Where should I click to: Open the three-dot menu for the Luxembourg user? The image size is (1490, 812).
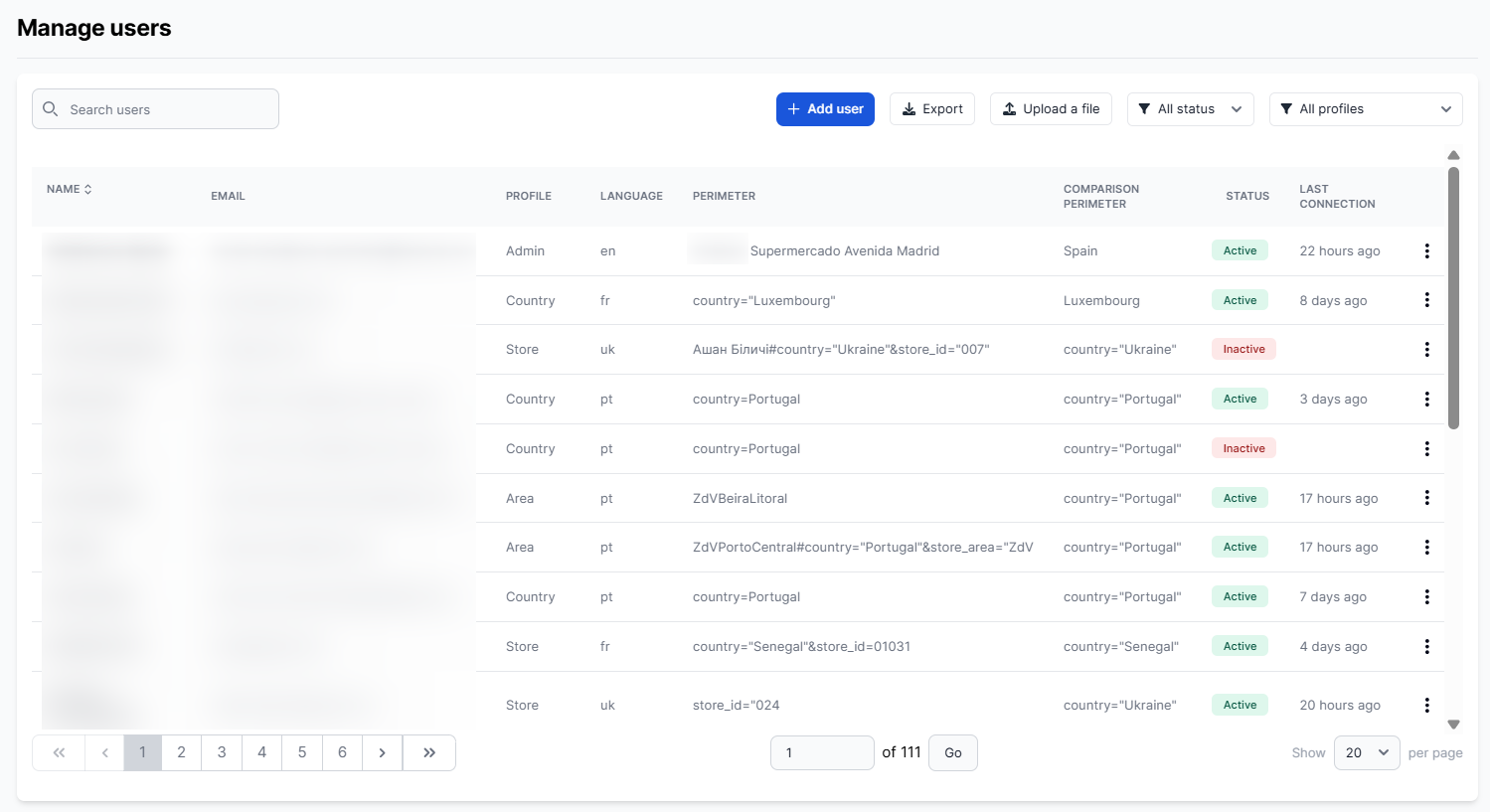1426,300
